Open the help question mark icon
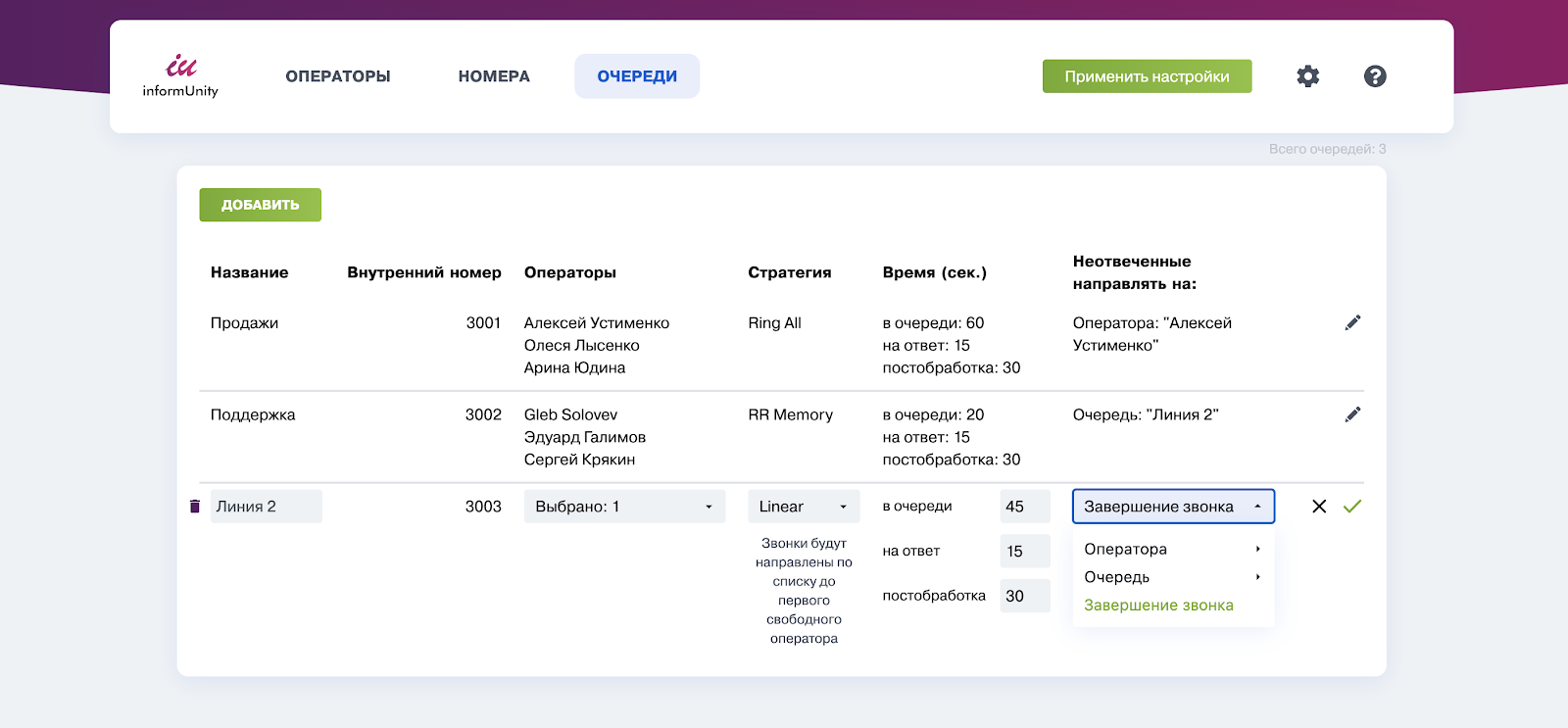The width and height of the screenshot is (1568, 728). click(x=1375, y=76)
